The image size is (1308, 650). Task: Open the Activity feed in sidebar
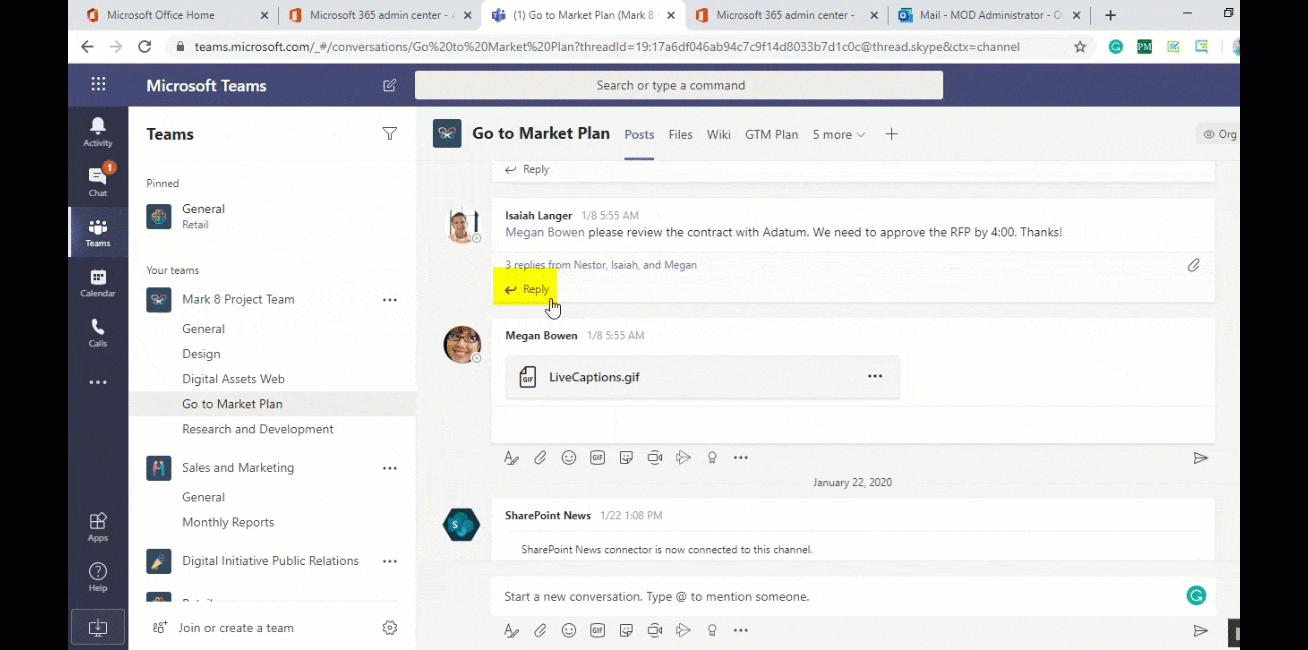click(x=98, y=131)
